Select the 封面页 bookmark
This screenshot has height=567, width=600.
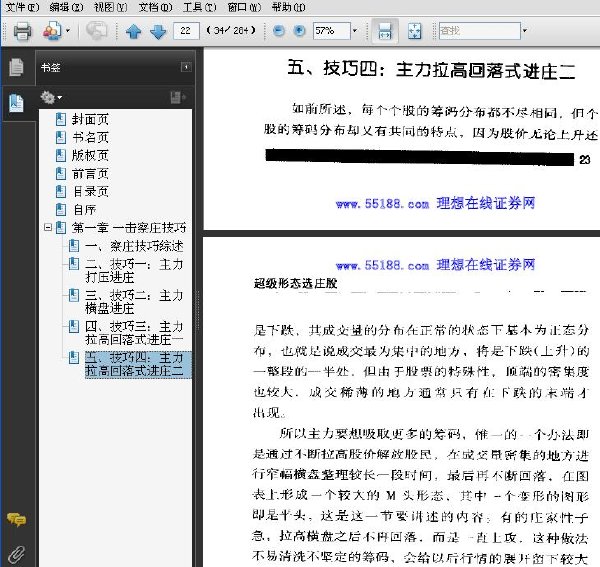click(90, 119)
